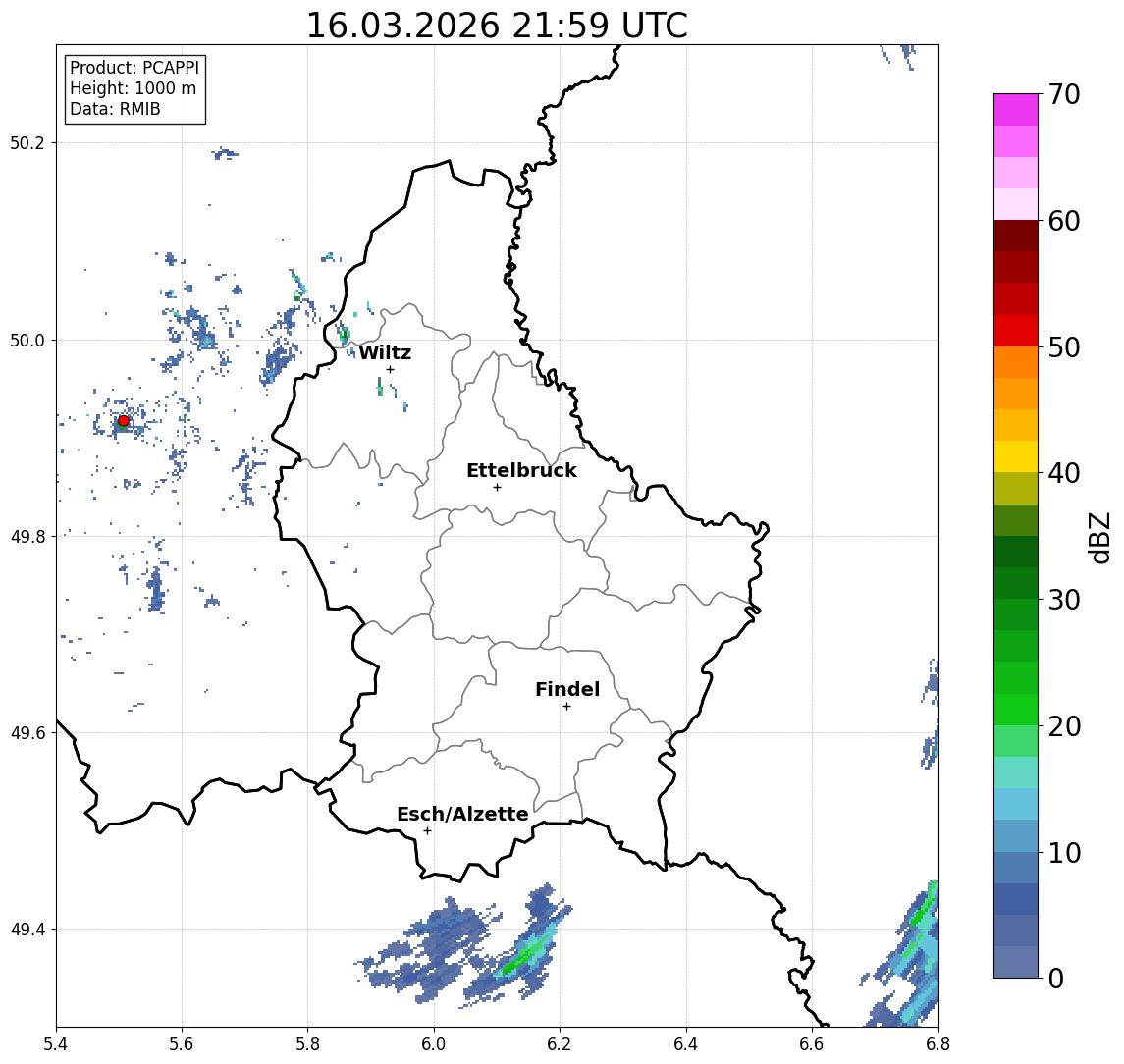
Task: Click the plus marker under Esch/Alzette
Action: pyautogui.click(x=427, y=831)
